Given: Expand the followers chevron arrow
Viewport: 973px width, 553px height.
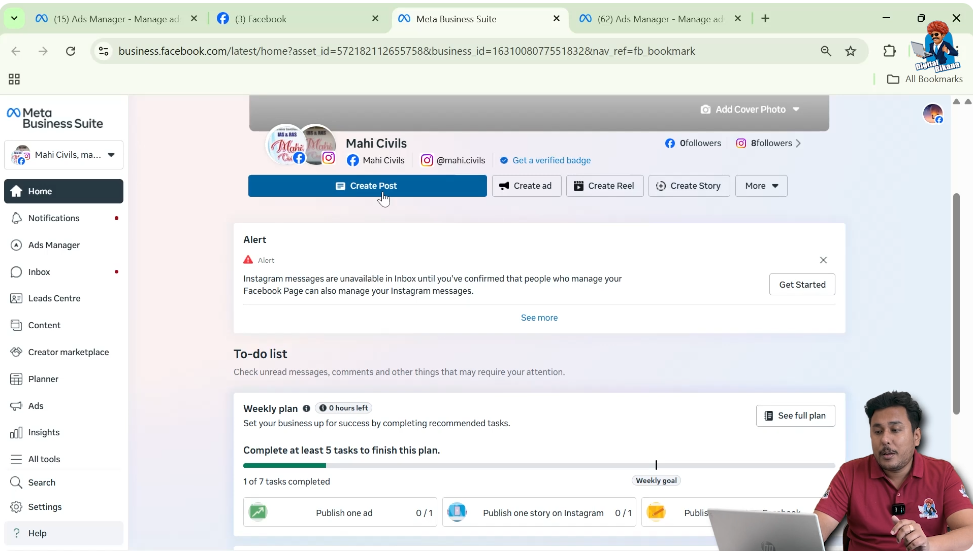Looking at the screenshot, I should coord(798,143).
